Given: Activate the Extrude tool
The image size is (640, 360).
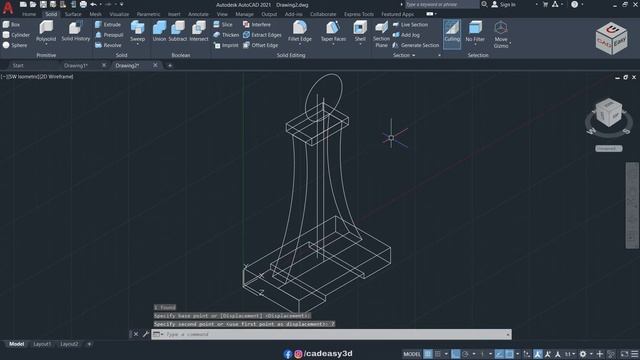Looking at the screenshot, I should pyautogui.click(x=108, y=24).
